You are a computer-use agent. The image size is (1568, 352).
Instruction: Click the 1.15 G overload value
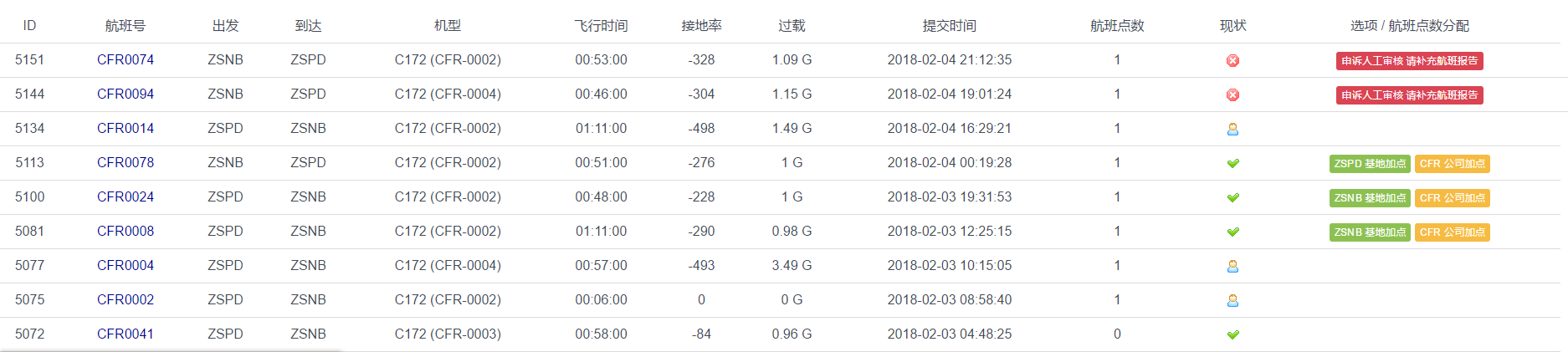(792, 94)
